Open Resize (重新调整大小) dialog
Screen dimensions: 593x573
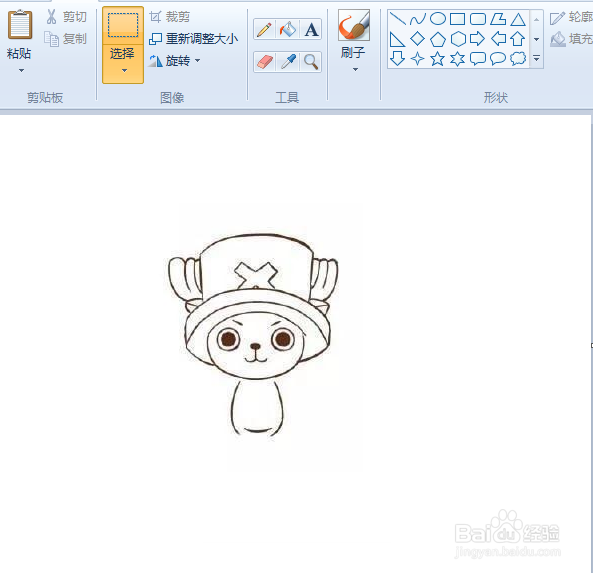(x=194, y=38)
